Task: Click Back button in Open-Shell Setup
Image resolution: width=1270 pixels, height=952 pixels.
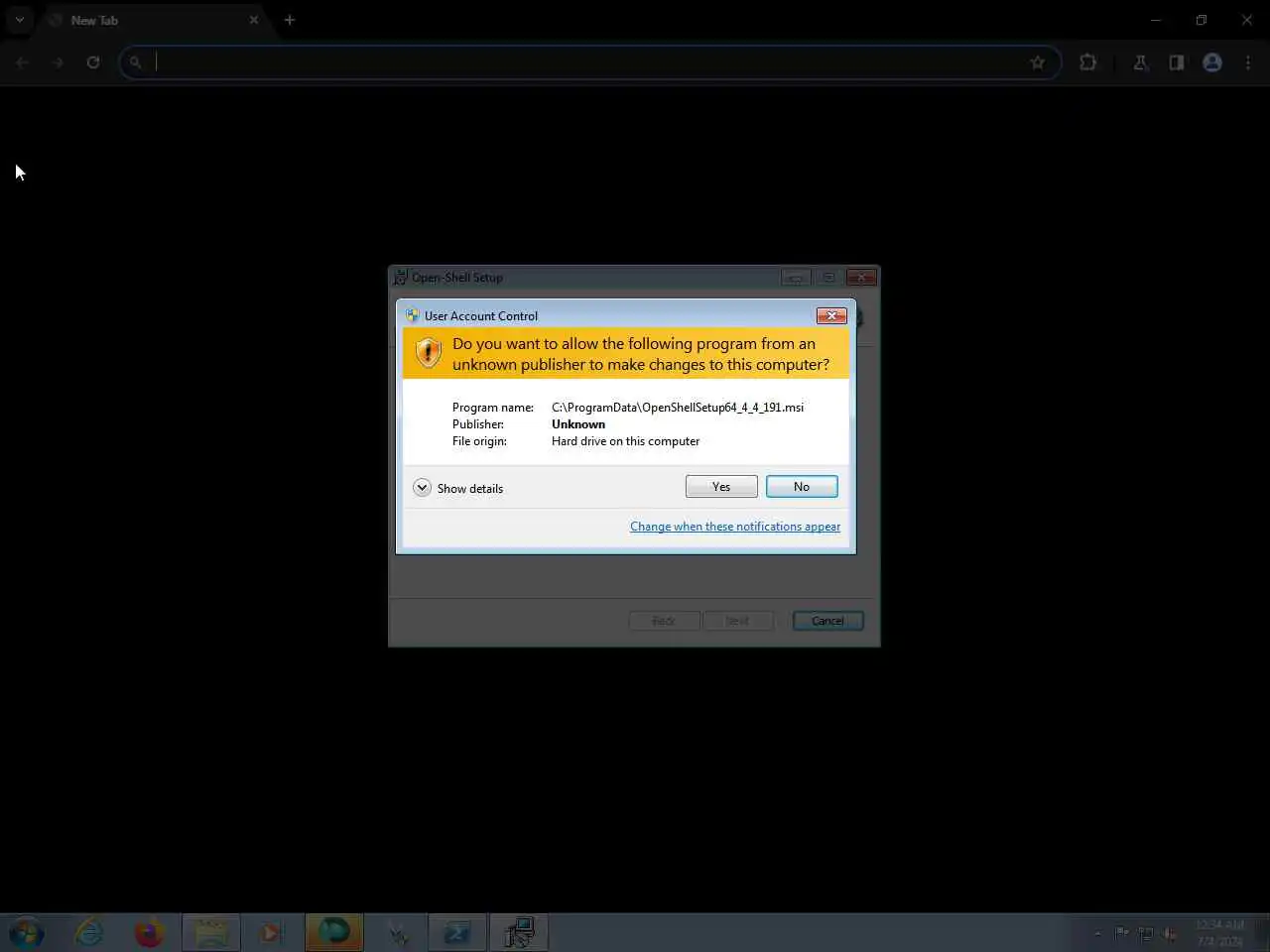Action: [664, 621]
